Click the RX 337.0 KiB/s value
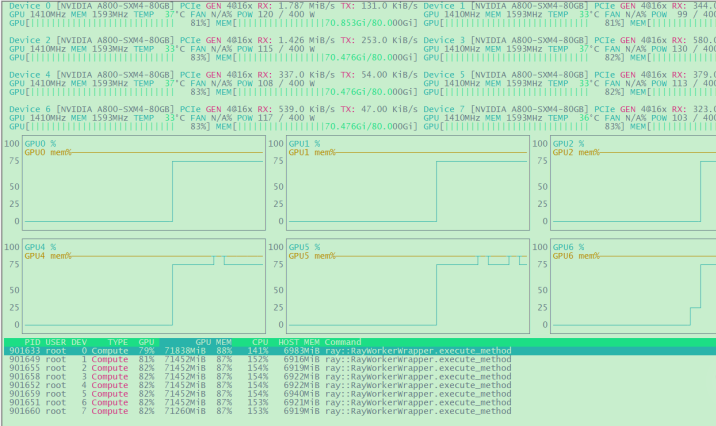 tap(305, 75)
